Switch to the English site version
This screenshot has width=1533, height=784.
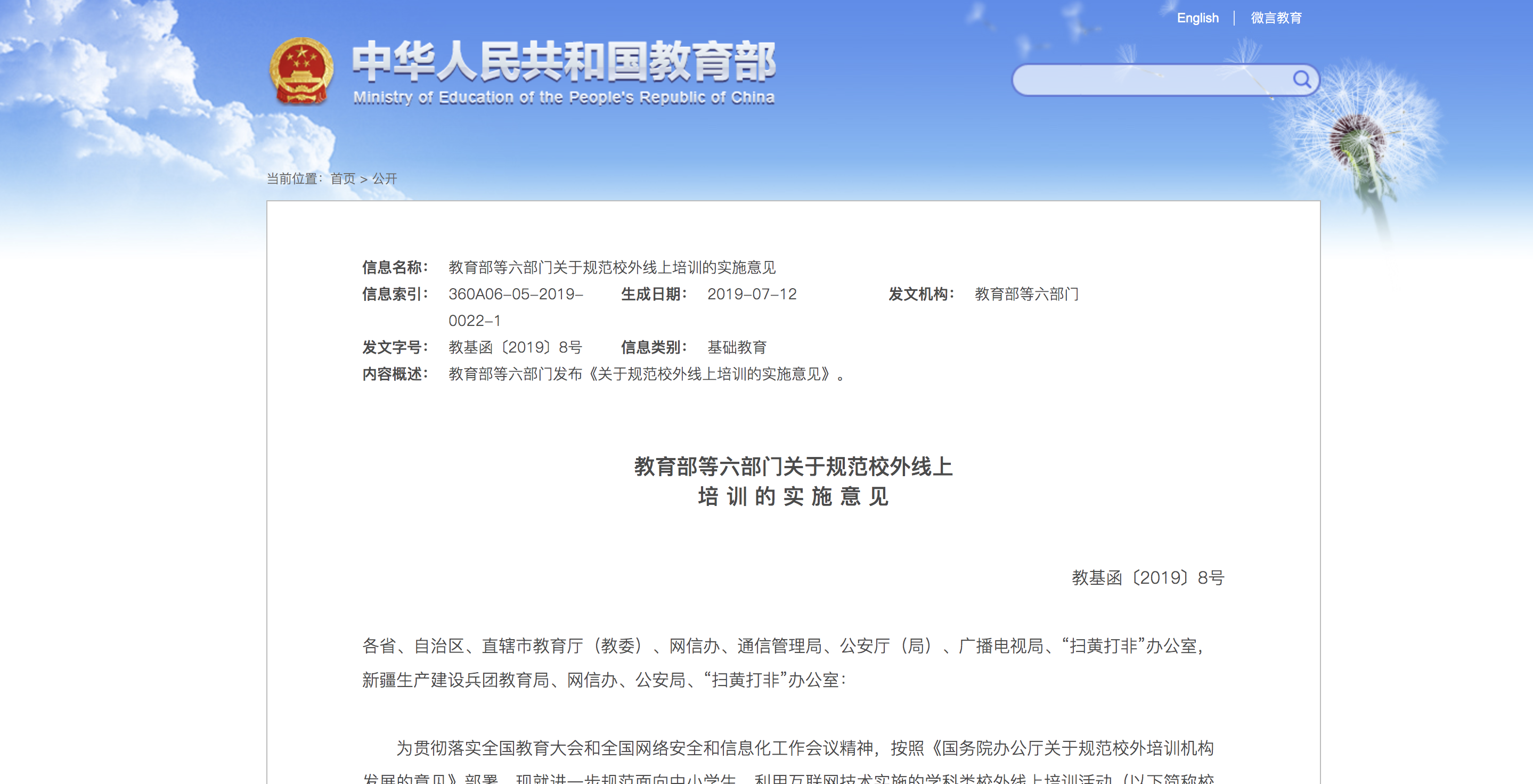tap(1197, 18)
